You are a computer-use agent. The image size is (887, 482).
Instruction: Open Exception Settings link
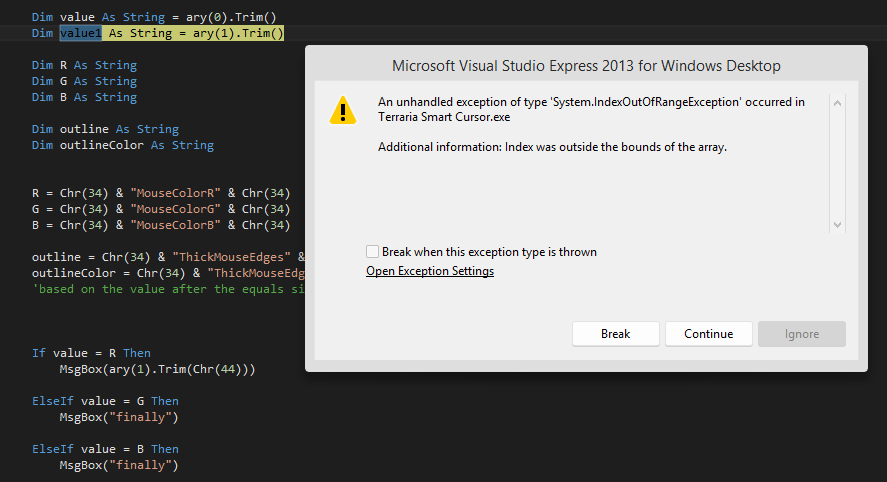[x=430, y=271]
